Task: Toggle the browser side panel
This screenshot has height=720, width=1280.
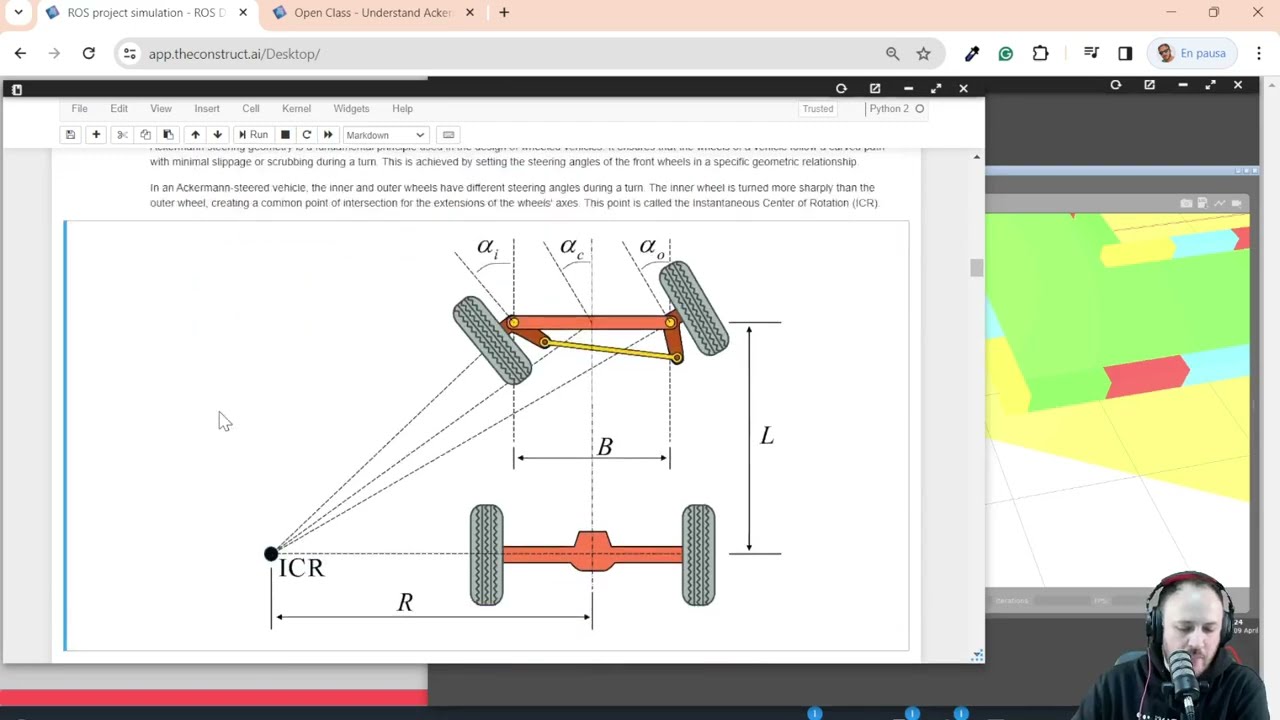Action: coord(1125,53)
